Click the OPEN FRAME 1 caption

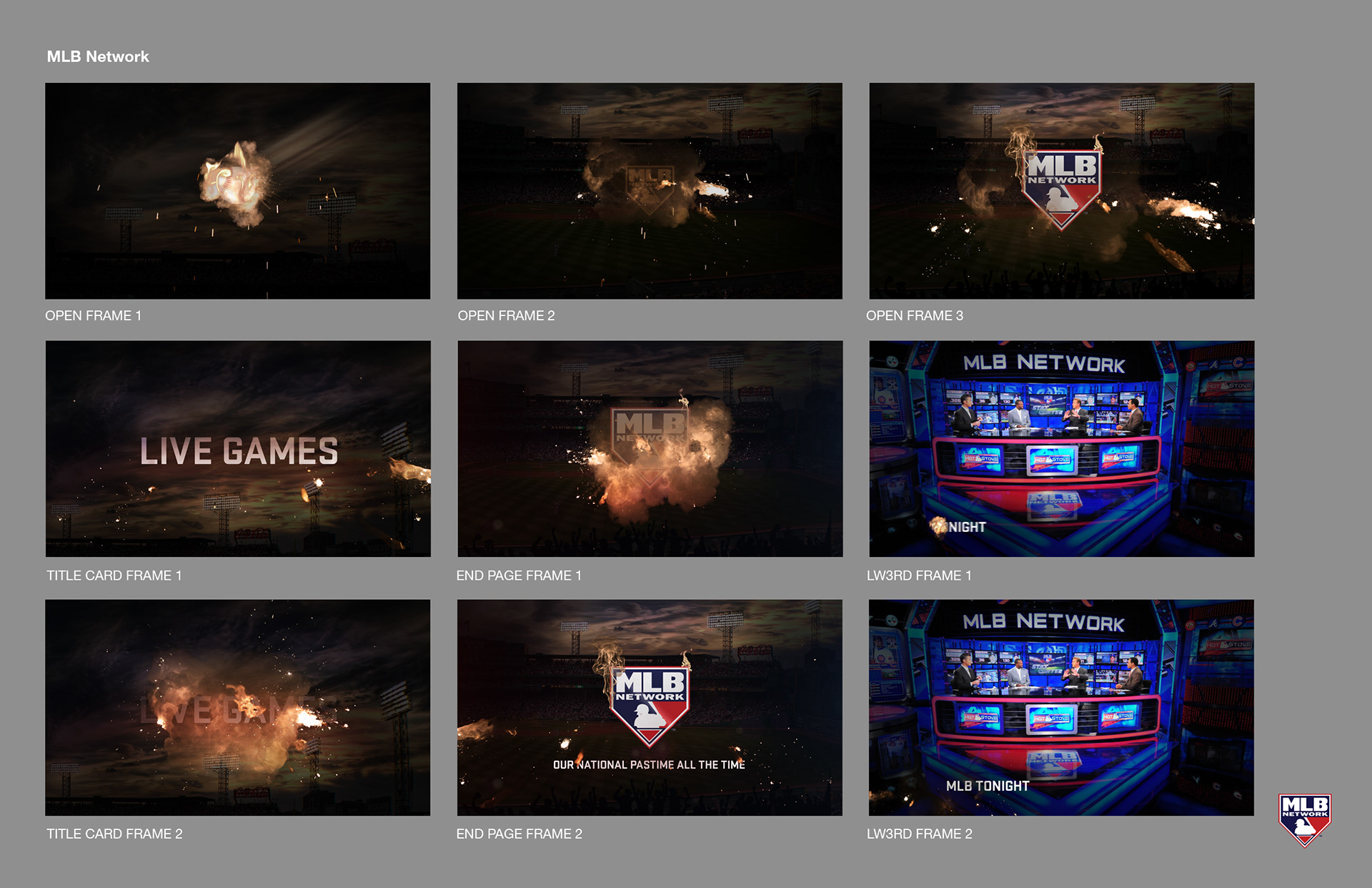click(93, 315)
